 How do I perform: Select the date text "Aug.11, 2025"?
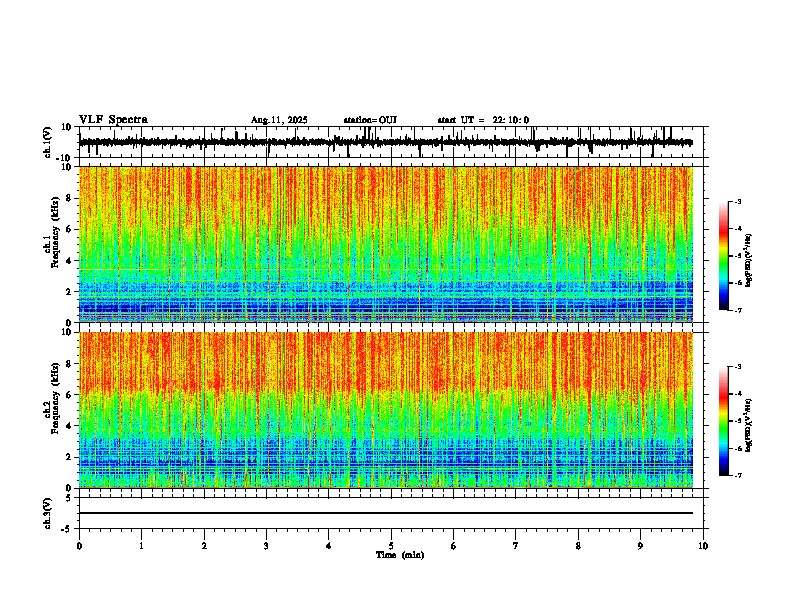(x=279, y=120)
